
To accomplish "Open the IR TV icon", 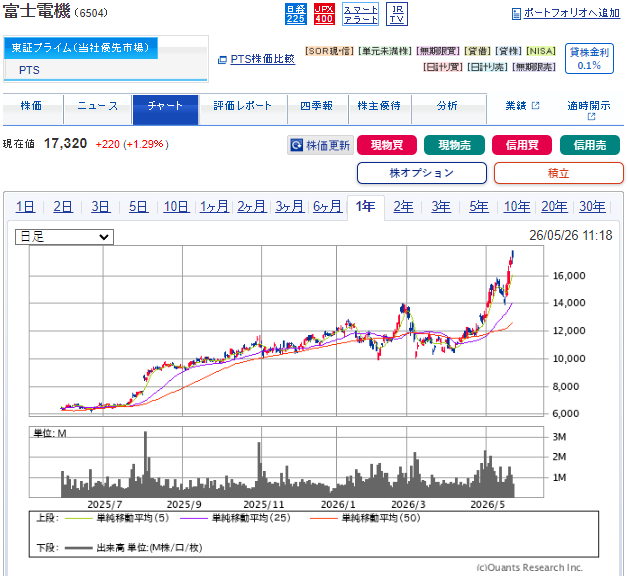I will coord(397,14).
